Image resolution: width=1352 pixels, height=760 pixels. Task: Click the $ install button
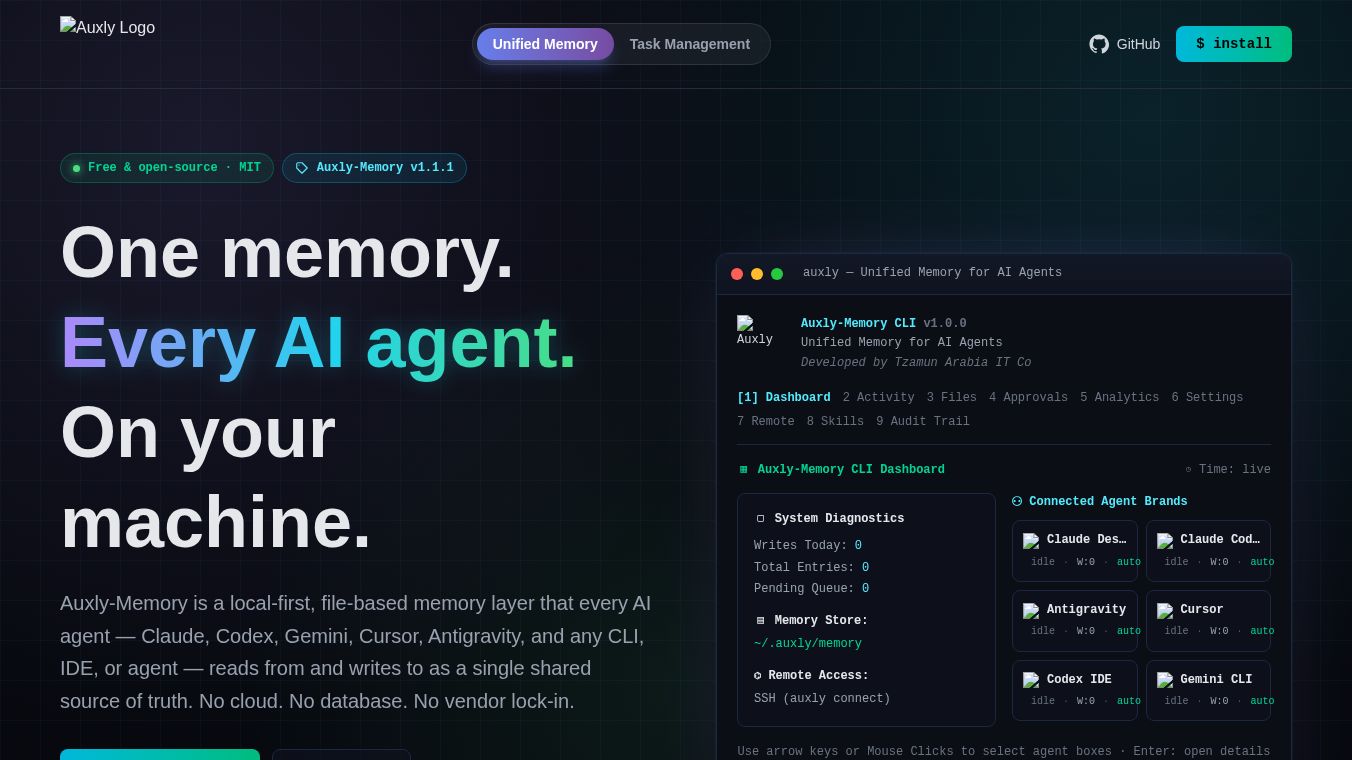[x=1234, y=44]
